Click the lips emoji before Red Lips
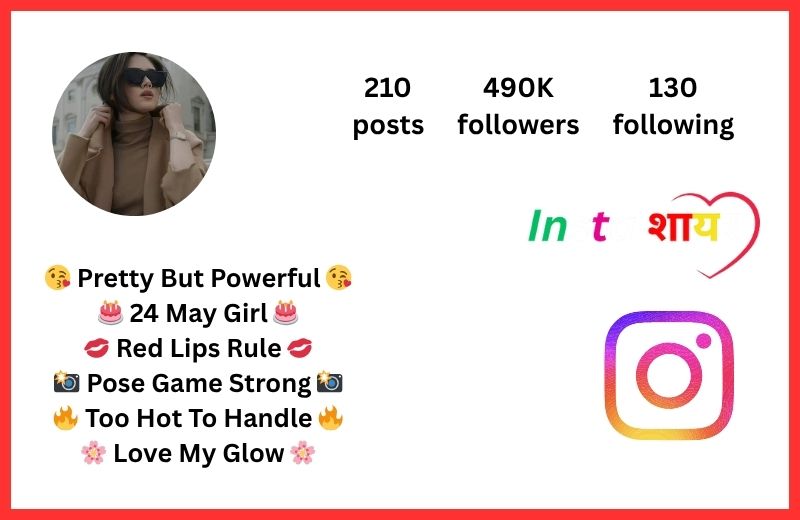 click(96, 348)
